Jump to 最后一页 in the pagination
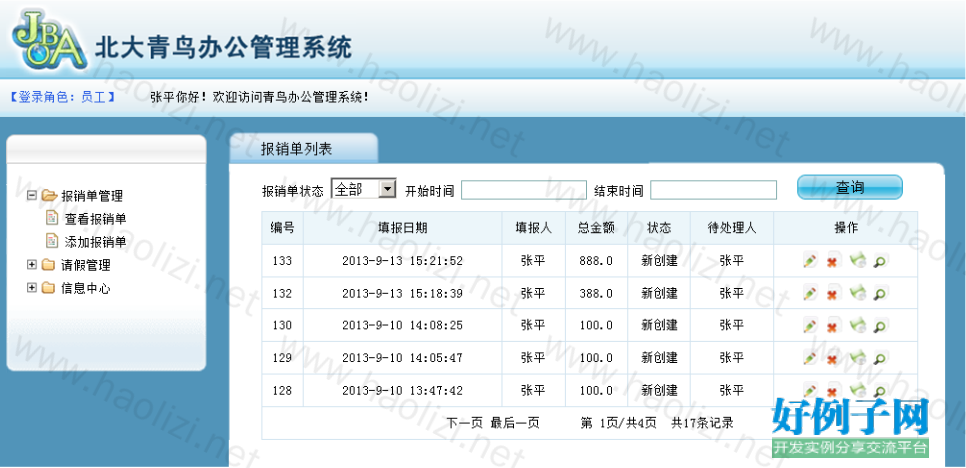 (x=515, y=423)
